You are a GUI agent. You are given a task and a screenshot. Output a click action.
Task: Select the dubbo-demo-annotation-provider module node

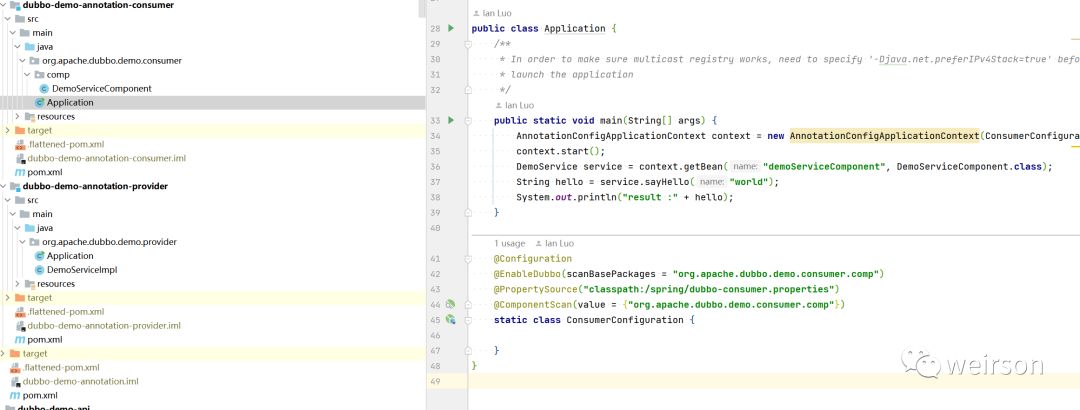[94, 186]
